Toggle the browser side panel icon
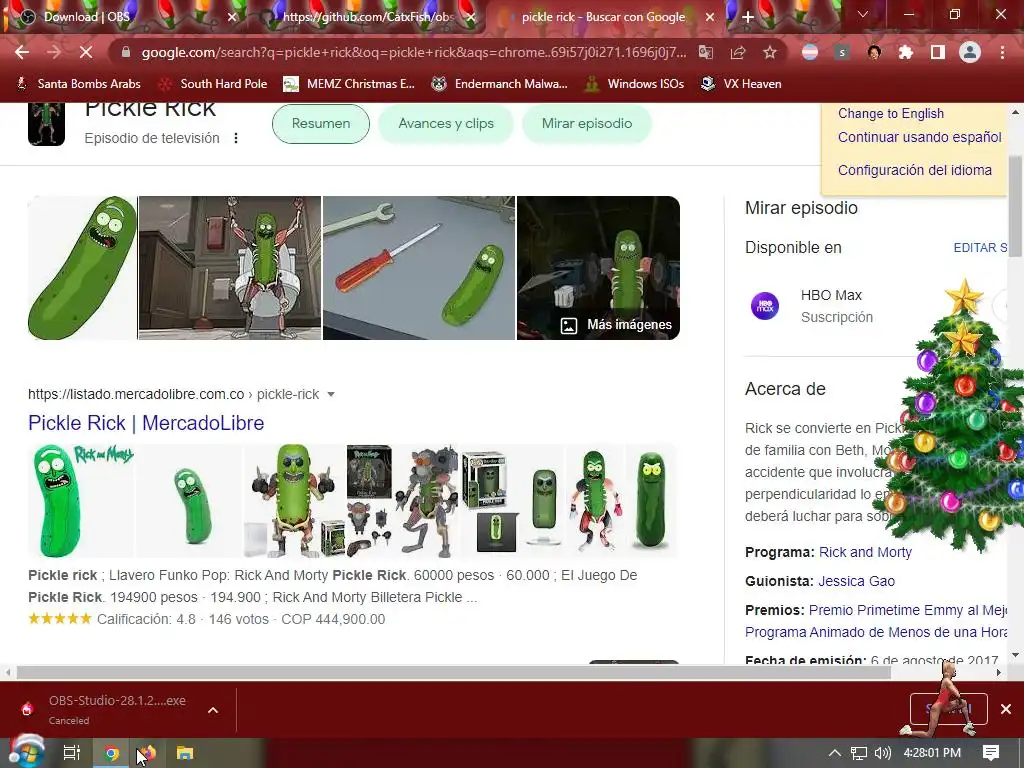This screenshot has width=1024, height=768. [x=938, y=52]
